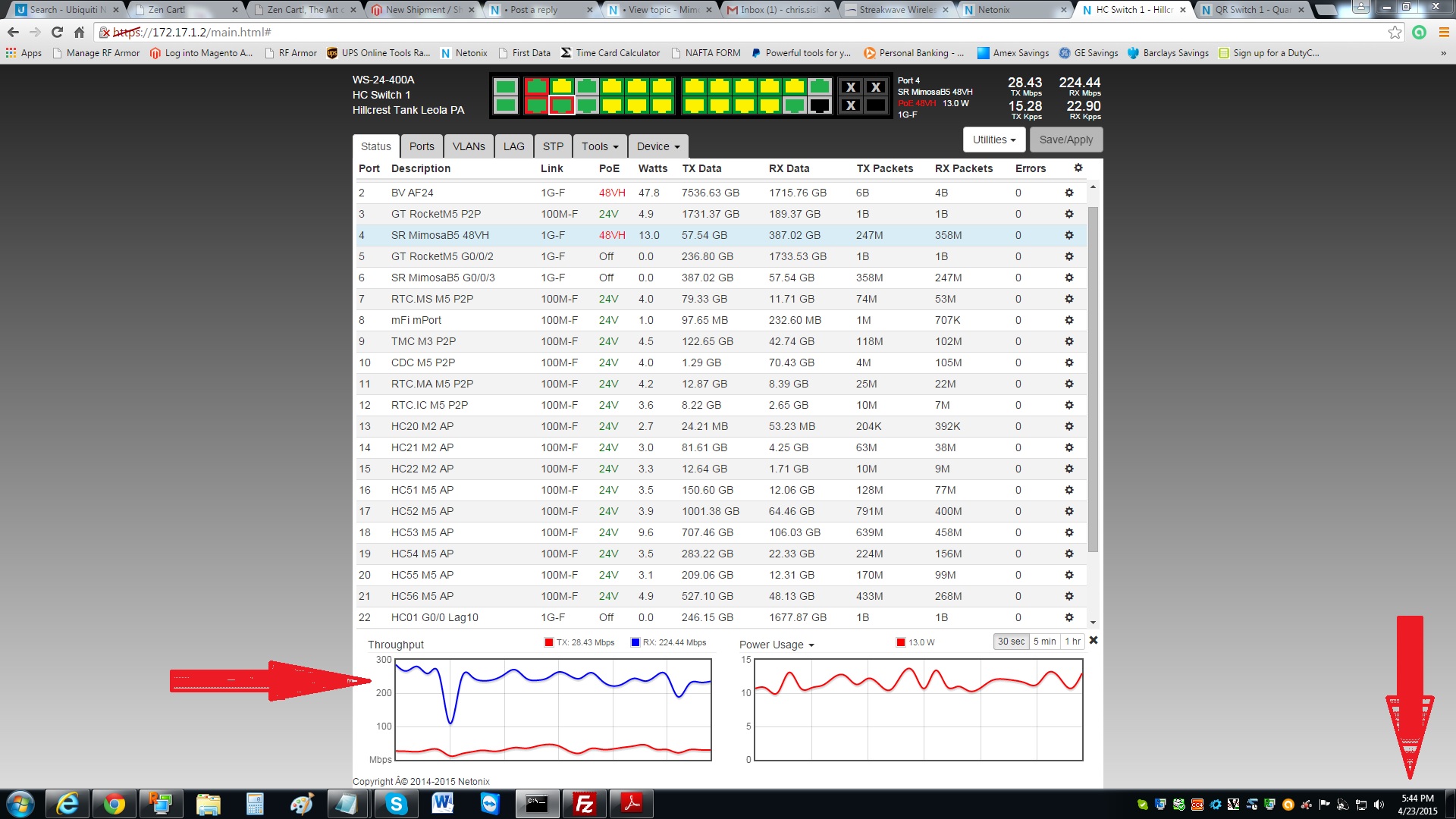The height and width of the screenshot is (819, 1456).
Task: Select port 24 black icon in port panel
Action: click(x=819, y=105)
